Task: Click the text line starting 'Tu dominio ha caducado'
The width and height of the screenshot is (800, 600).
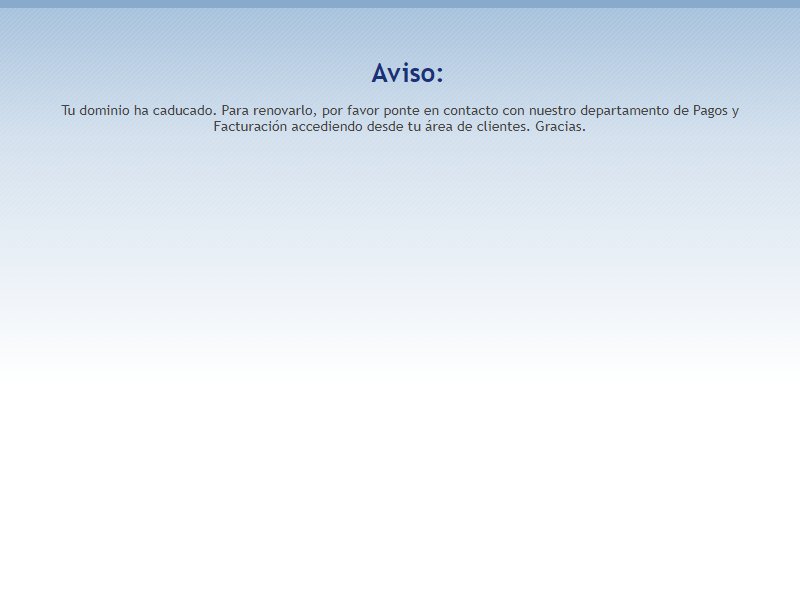Action: pyautogui.click(x=400, y=111)
